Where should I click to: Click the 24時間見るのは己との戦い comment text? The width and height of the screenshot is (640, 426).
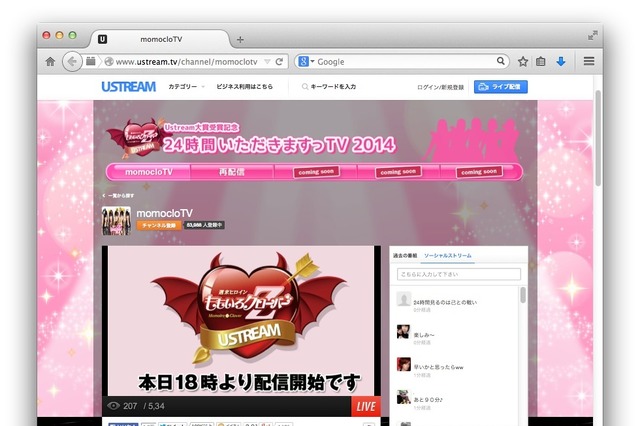445,302
